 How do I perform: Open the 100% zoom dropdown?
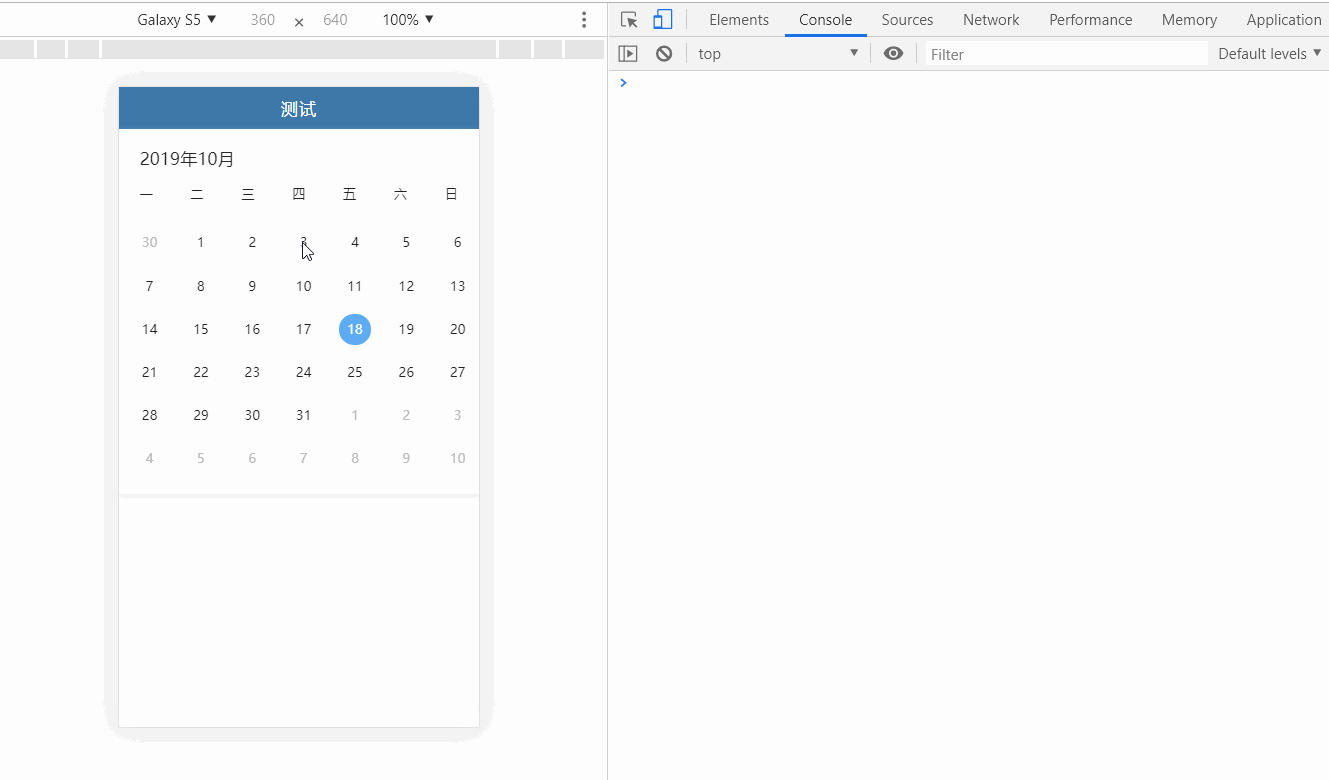(408, 20)
